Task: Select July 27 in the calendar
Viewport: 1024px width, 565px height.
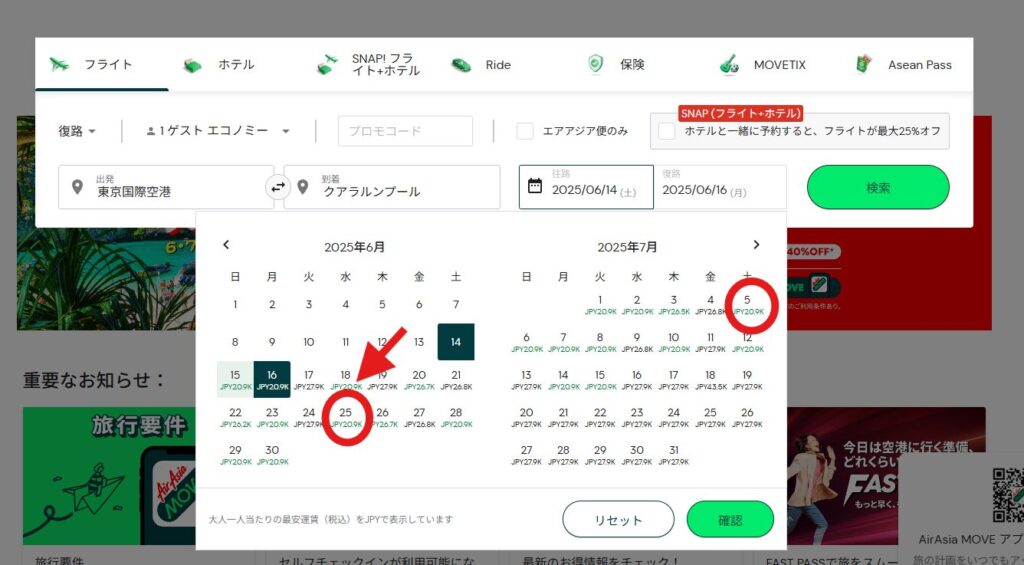Action: pos(526,455)
